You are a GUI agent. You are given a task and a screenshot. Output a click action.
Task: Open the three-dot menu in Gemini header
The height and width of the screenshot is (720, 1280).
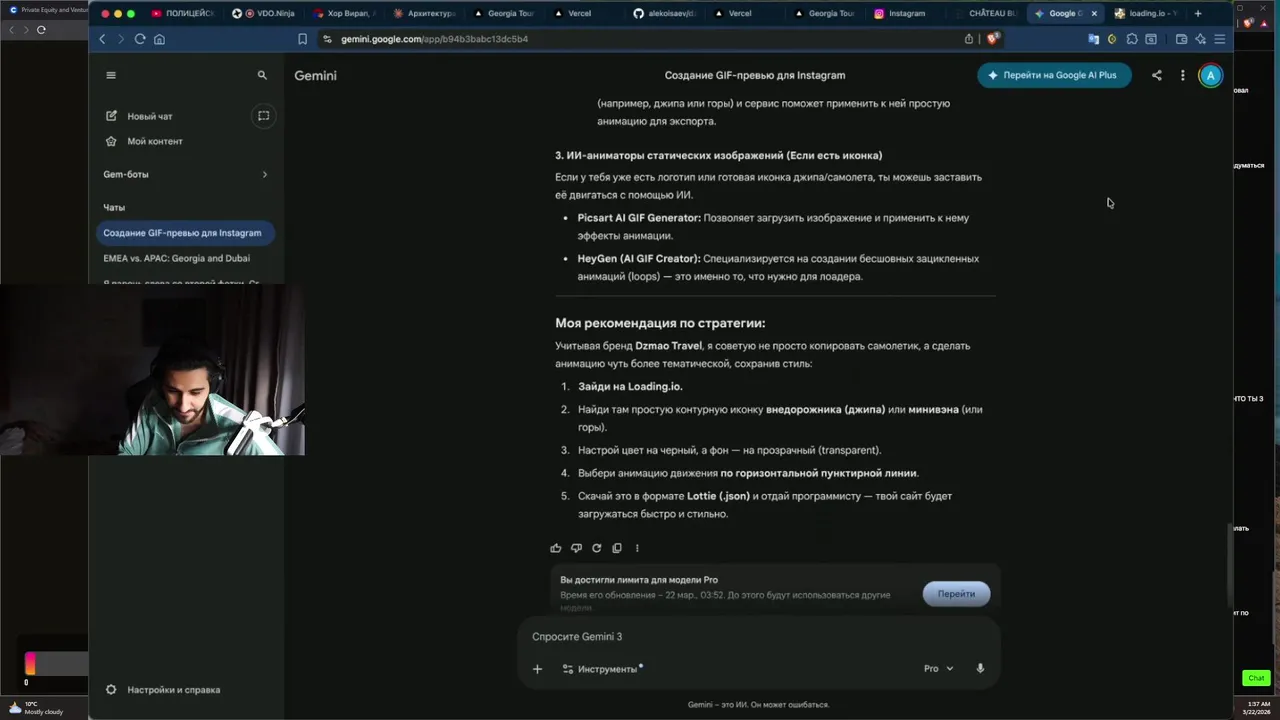click(1182, 75)
